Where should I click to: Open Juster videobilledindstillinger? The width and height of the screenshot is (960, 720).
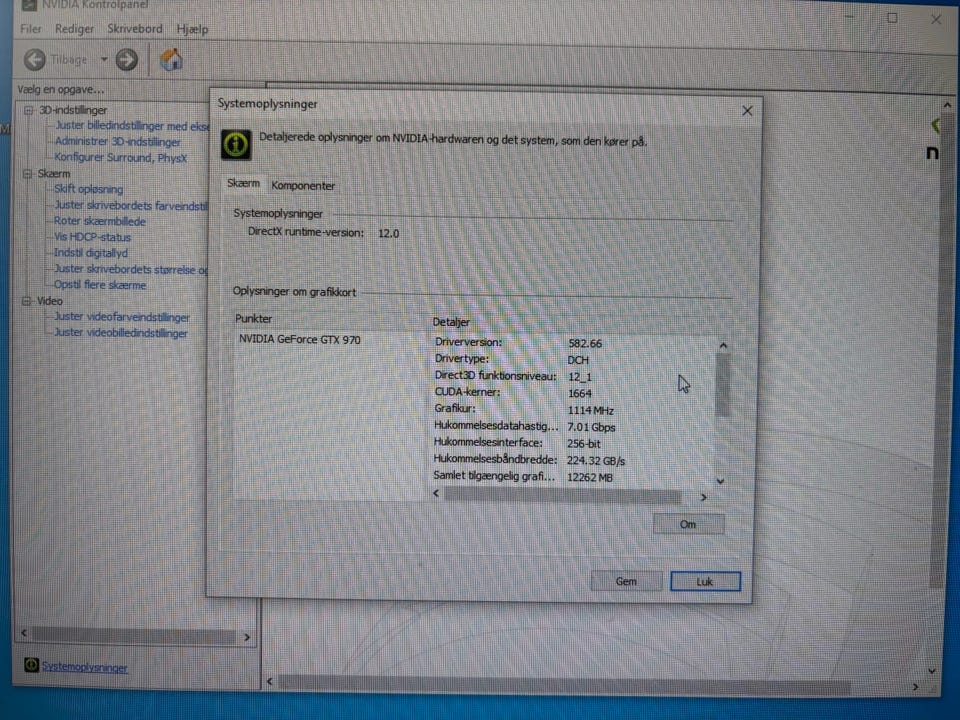tap(121, 332)
